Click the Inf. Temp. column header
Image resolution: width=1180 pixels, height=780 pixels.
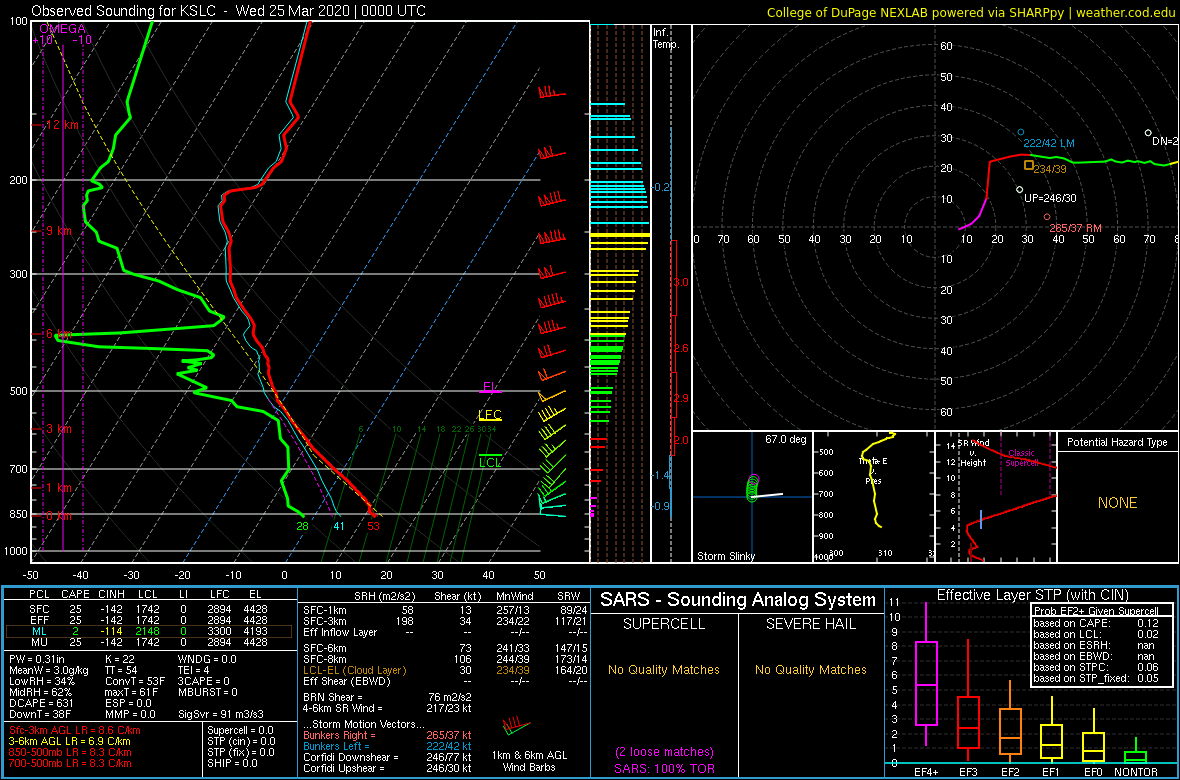[666, 38]
